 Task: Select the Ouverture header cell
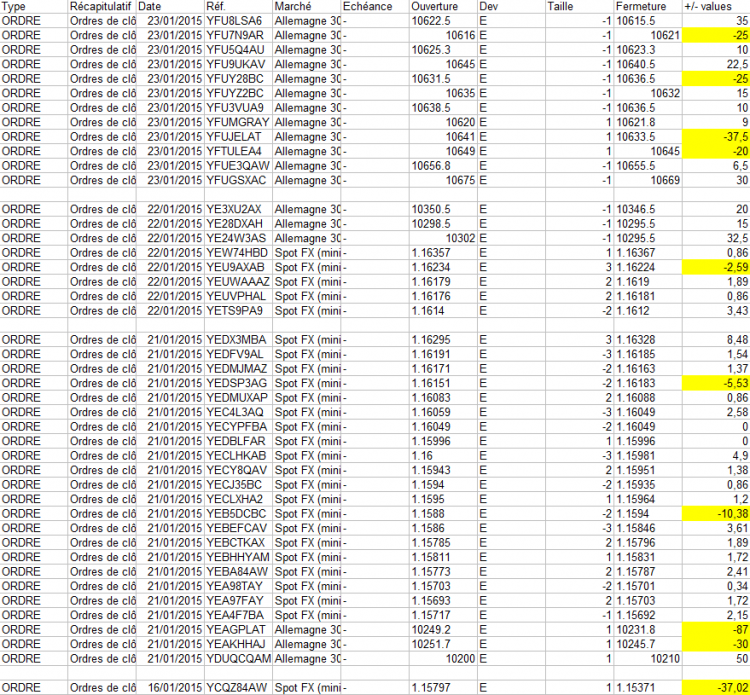tap(443, 7)
